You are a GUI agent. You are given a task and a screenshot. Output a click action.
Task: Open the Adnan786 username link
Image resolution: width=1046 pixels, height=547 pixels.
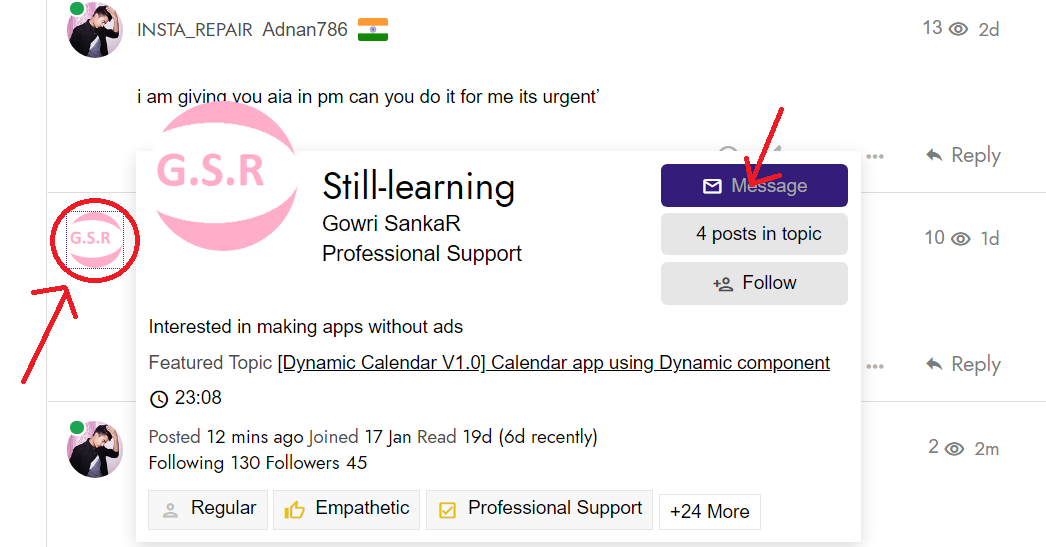click(x=305, y=29)
